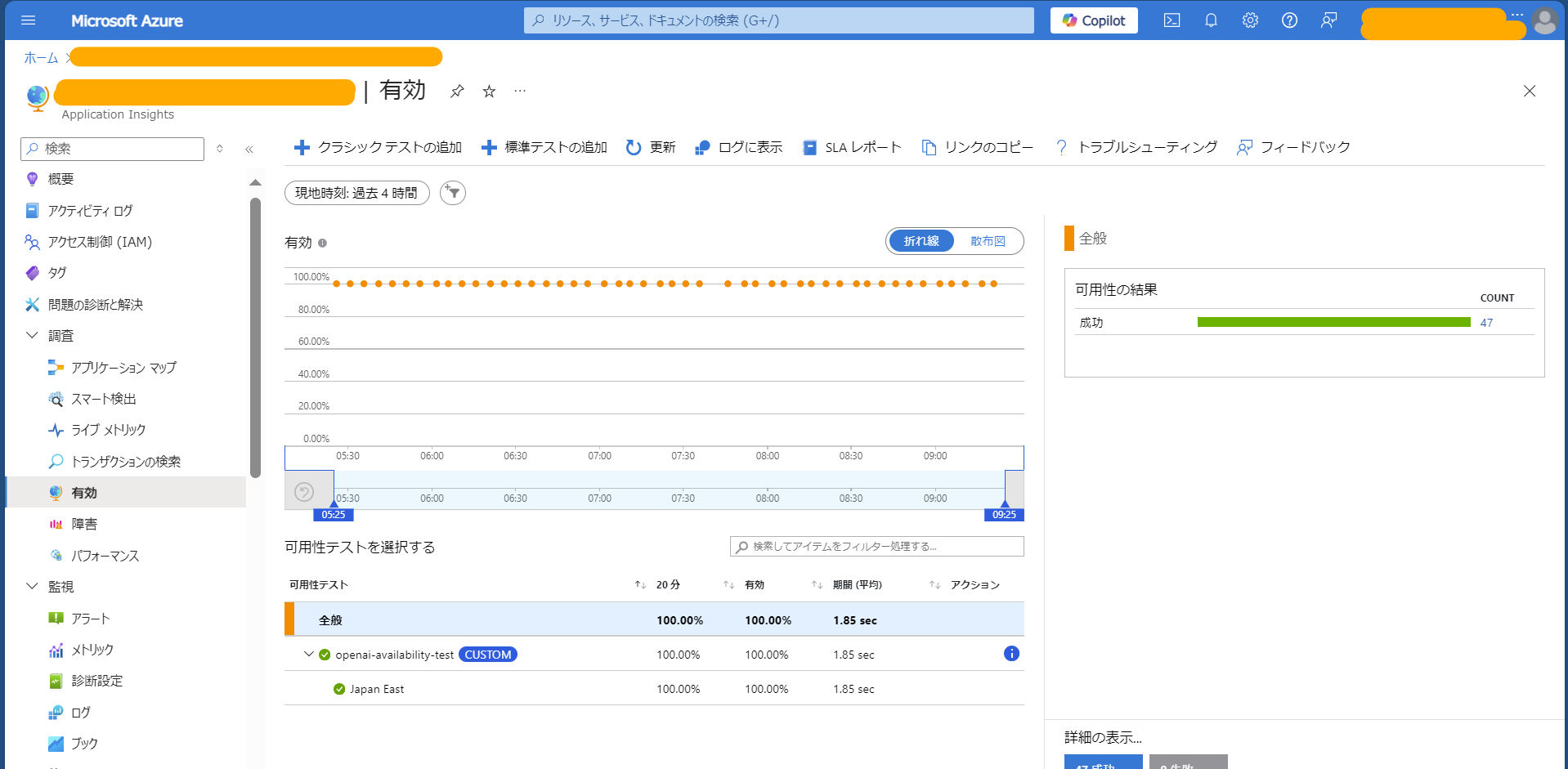The image size is (1568, 769).
Task: Open the more options ellipsis by title
Action: [520, 91]
